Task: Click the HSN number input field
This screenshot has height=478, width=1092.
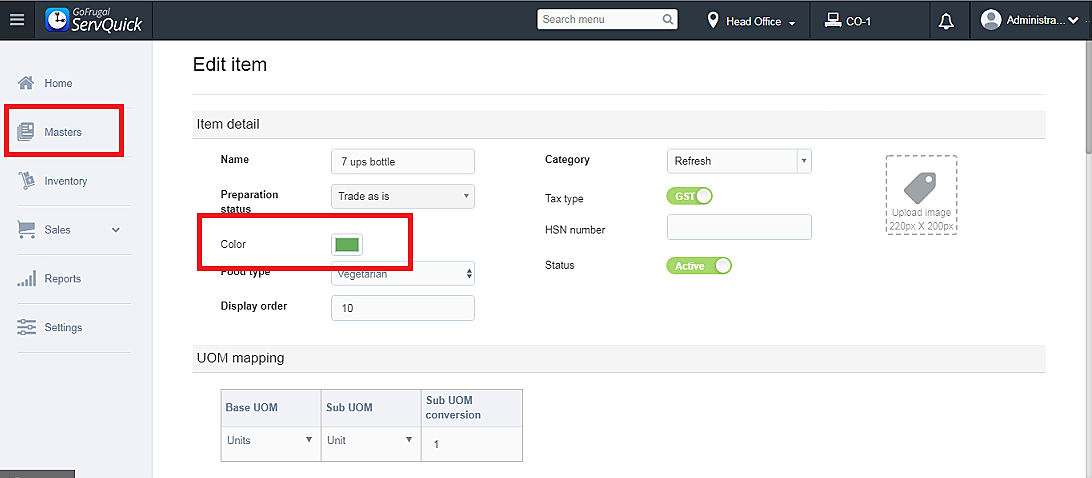Action: pyautogui.click(x=739, y=227)
